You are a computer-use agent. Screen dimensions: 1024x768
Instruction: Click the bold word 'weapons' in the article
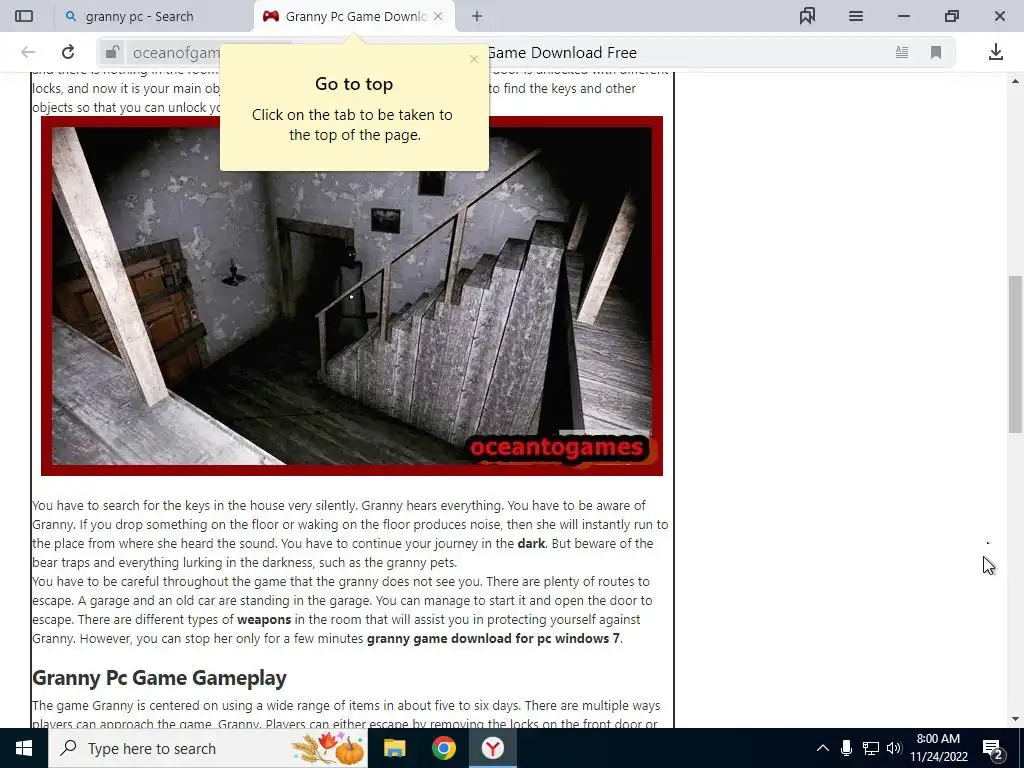tap(264, 619)
